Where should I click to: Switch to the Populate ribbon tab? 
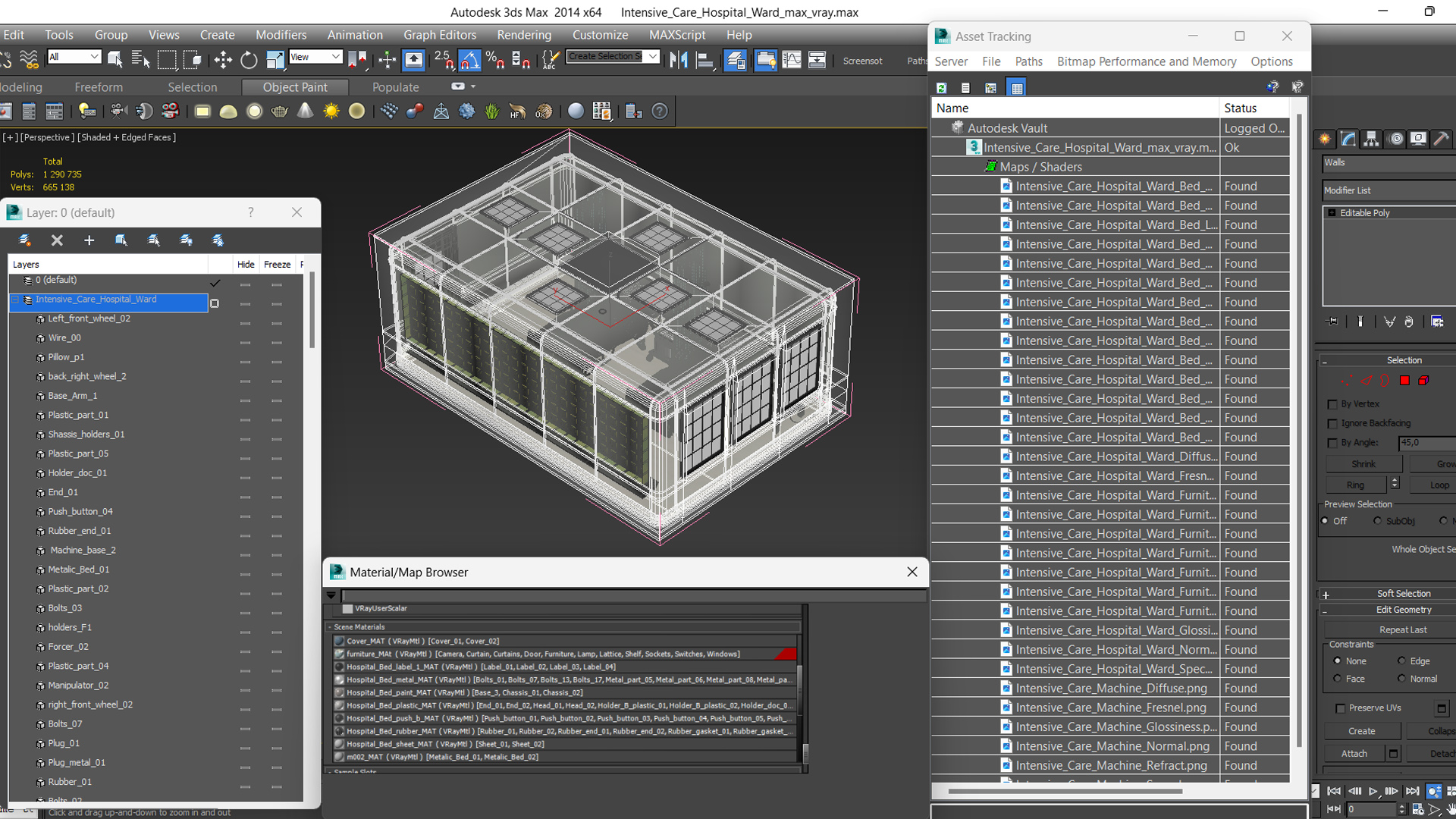pyautogui.click(x=395, y=87)
